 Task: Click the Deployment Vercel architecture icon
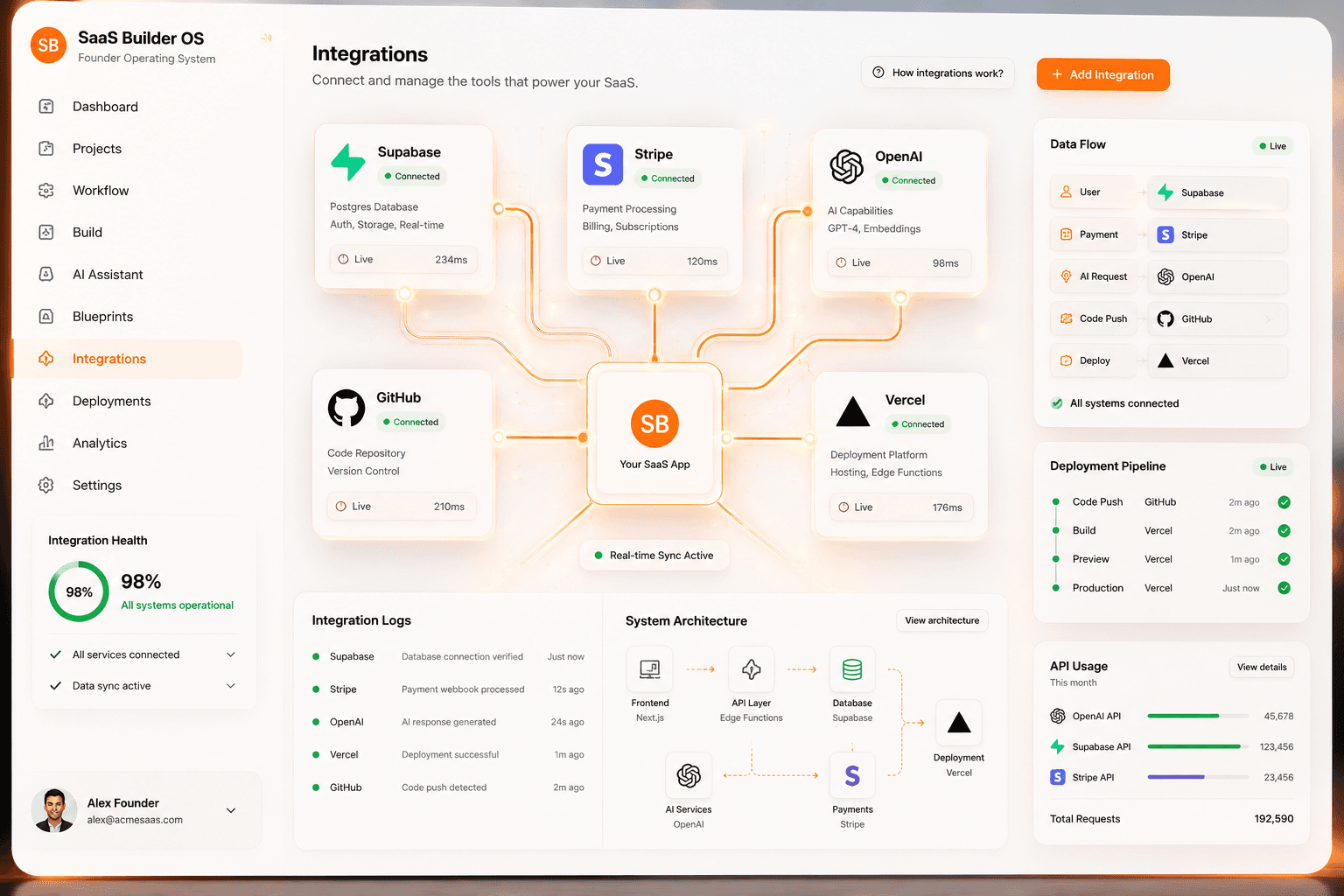pyautogui.click(x=959, y=723)
